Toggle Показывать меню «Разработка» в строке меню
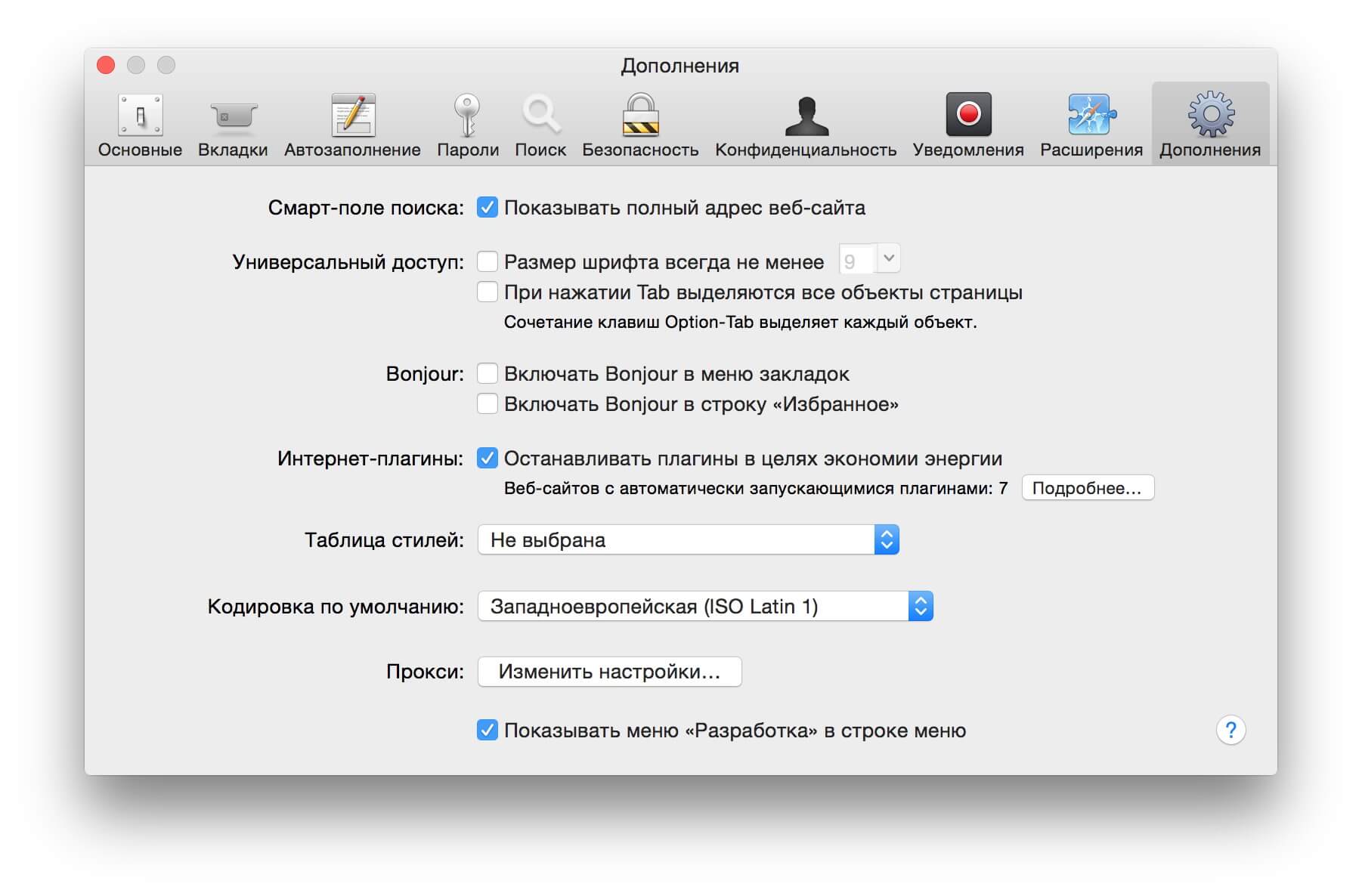Image resolution: width=1362 pixels, height=896 pixels. (x=488, y=730)
